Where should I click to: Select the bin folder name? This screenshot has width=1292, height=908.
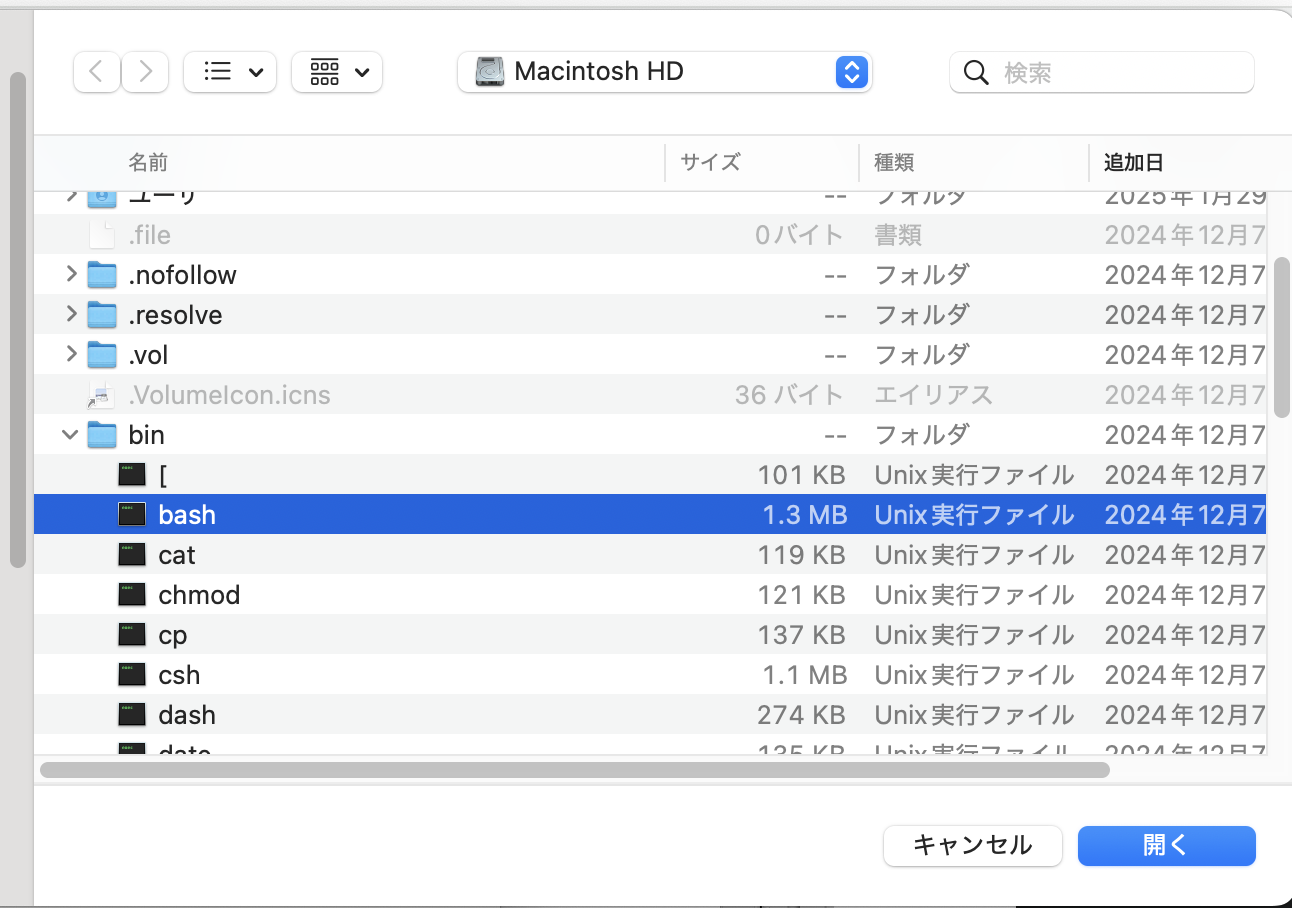click(x=146, y=435)
